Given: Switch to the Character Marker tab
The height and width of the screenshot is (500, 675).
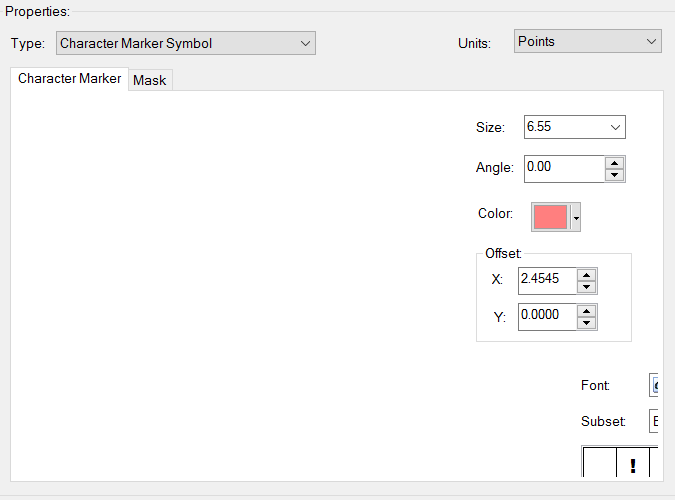Looking at the screenshot, I should point(69,79).
